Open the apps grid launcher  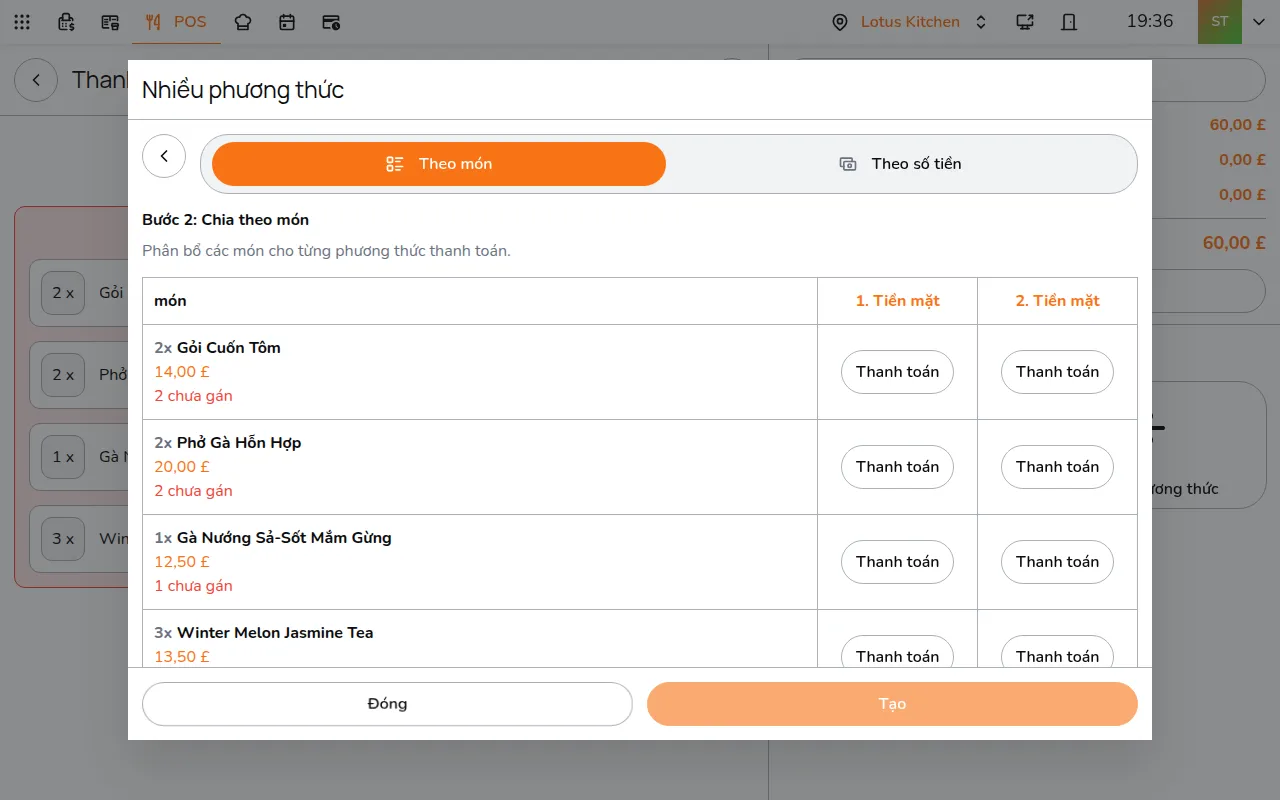22,22
